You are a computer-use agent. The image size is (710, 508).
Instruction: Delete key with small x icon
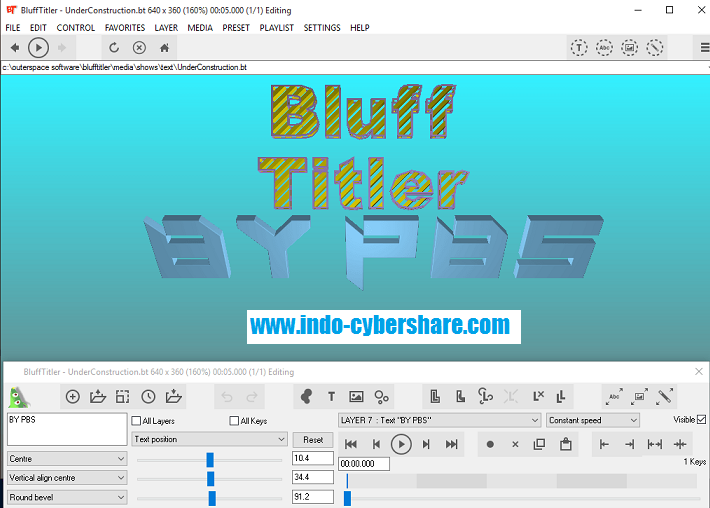tap(515, 445)
